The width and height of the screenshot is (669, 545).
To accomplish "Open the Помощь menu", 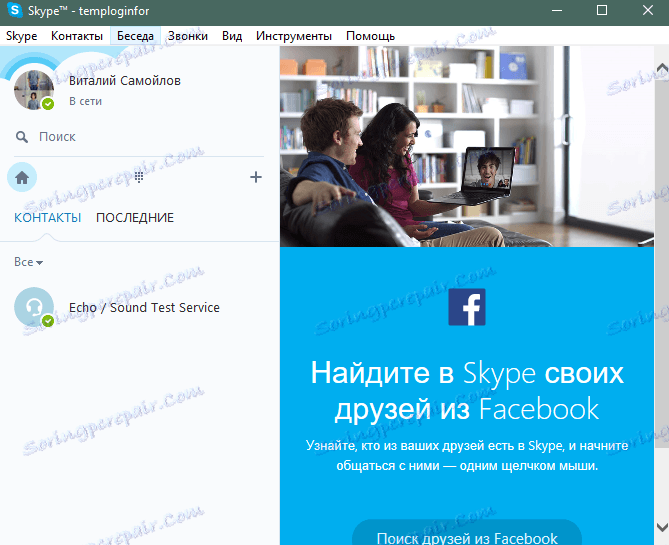I will (x=370, y=36).
